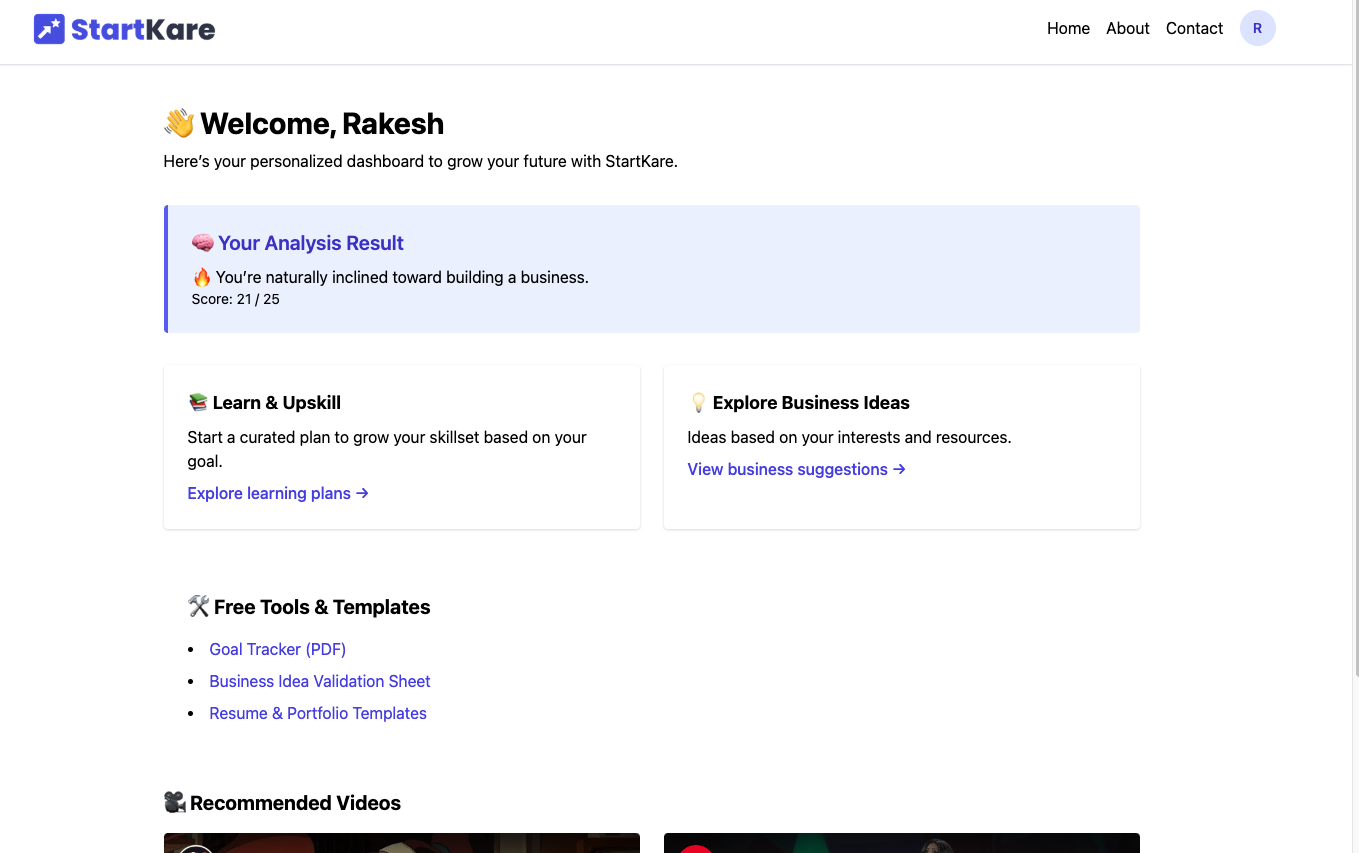Open Explore learning plans link

click(278, 493)
